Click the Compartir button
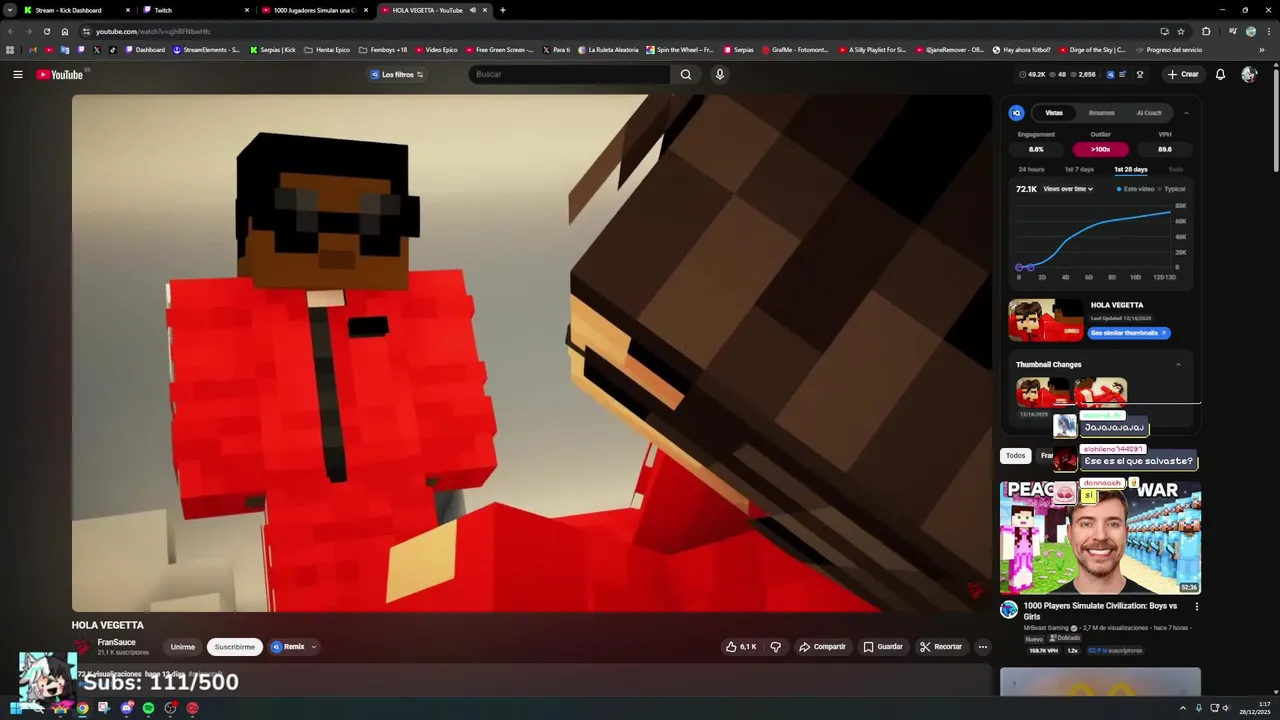The height and width of the screenshot is (720, 1280). 822,647
